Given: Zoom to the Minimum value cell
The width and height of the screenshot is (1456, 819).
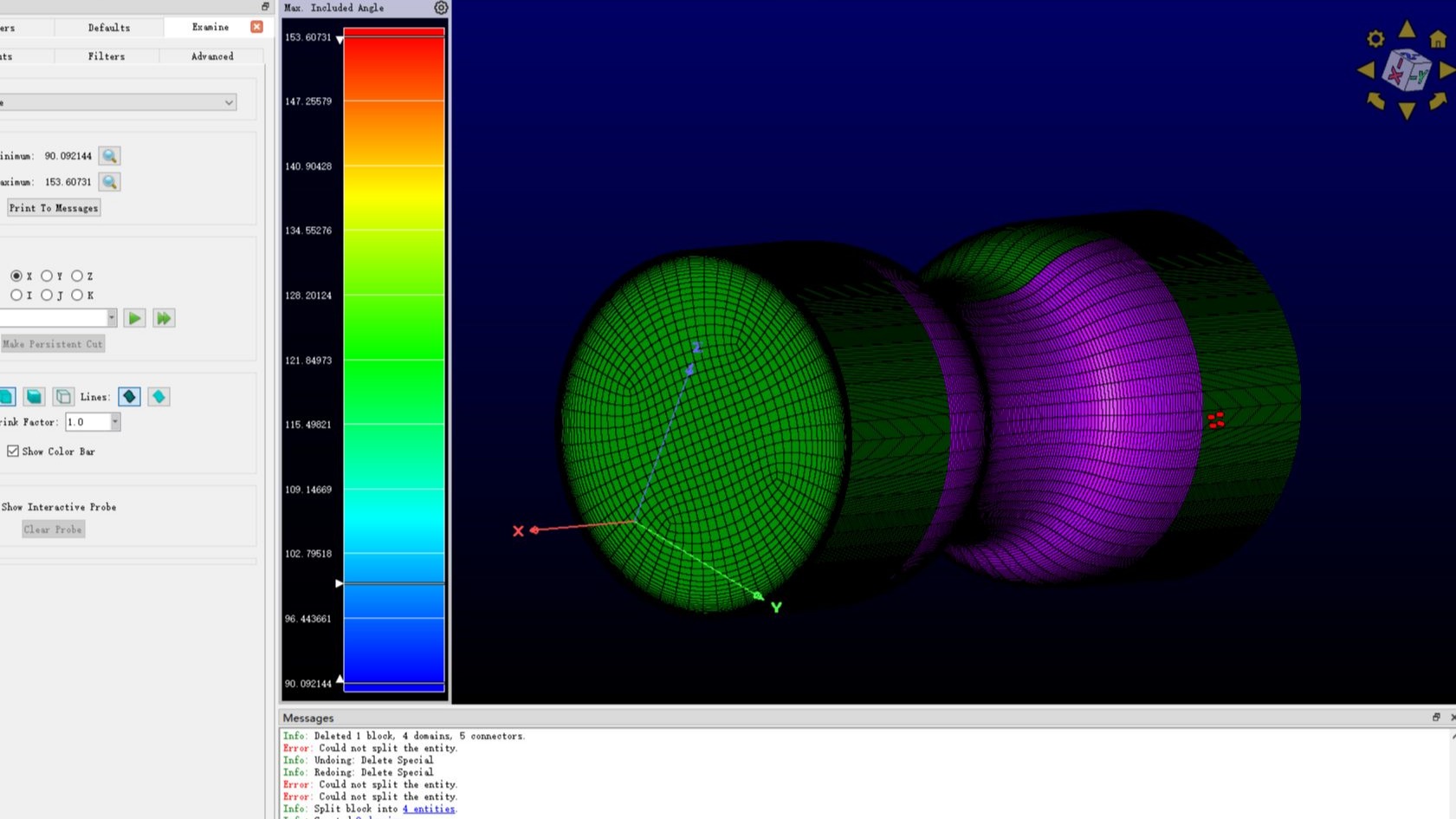Looking at the screenshot, I should (109, 156).
